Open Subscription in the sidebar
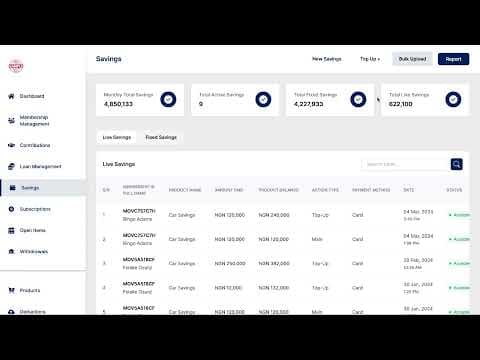This screenshot has width=480, height=360. [x=35, y=209]
